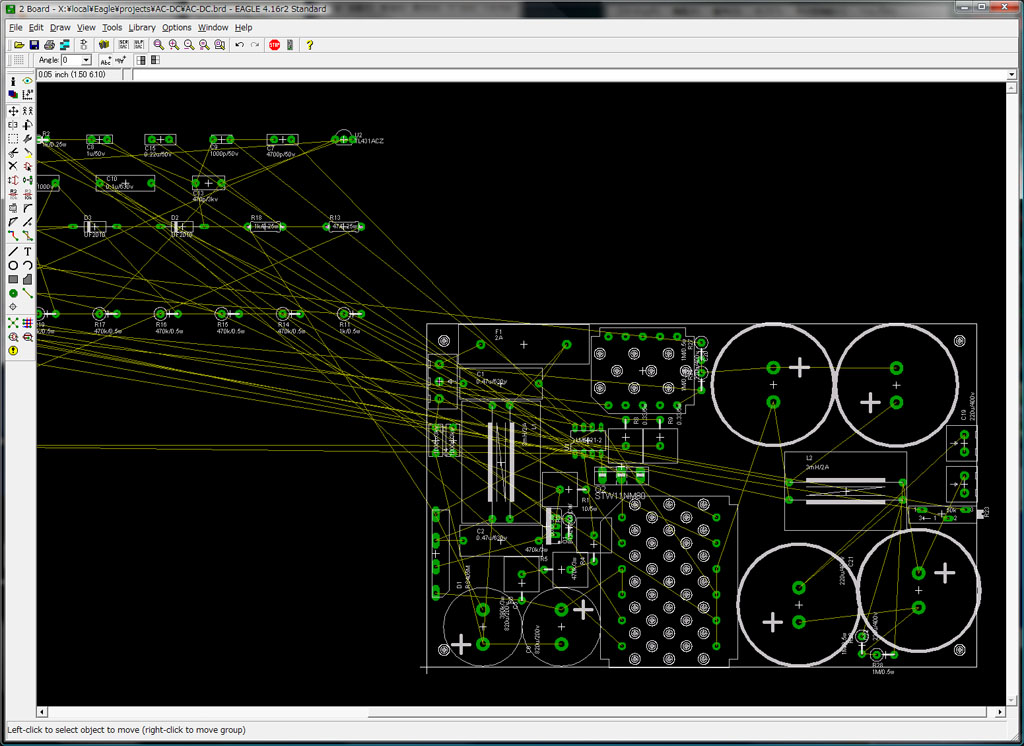Print the board using the printer icon

pyautogui.click(x=50, y=44)
